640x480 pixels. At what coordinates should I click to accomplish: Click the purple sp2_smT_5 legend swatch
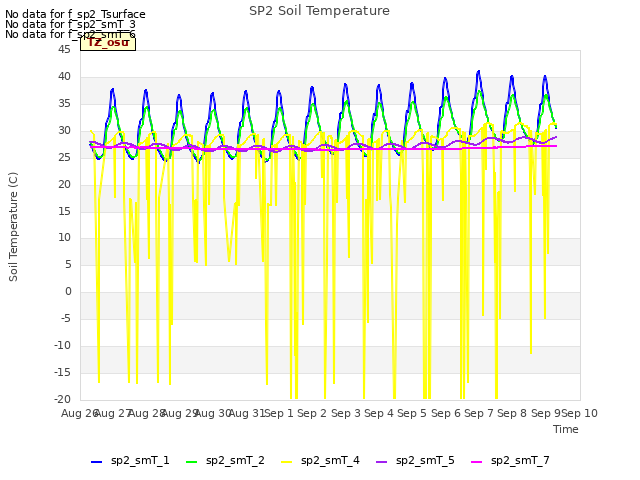[381, 462]
